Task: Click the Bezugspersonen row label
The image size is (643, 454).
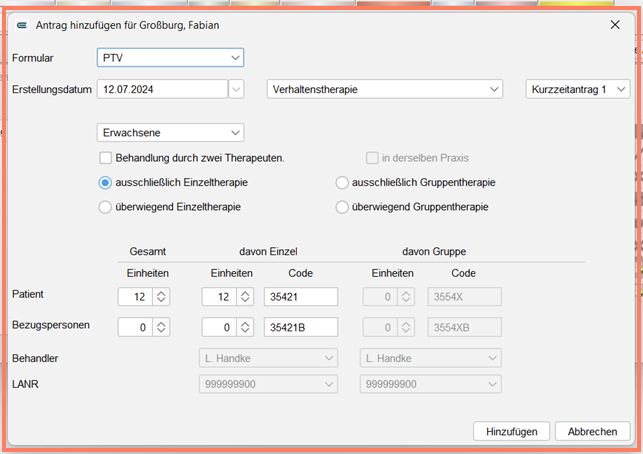Action: coord(51,325)
